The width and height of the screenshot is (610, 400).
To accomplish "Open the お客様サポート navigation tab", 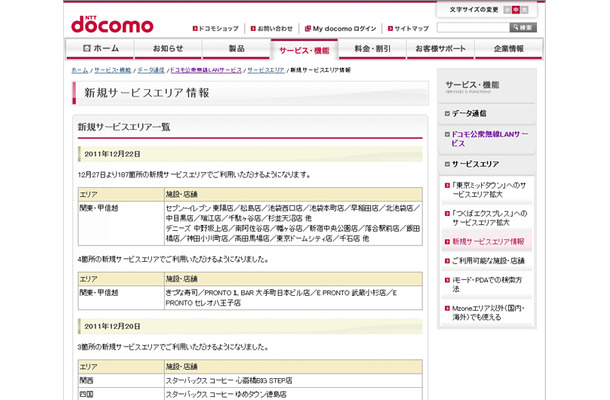I will pyautogui.click(x=440, y=49).
